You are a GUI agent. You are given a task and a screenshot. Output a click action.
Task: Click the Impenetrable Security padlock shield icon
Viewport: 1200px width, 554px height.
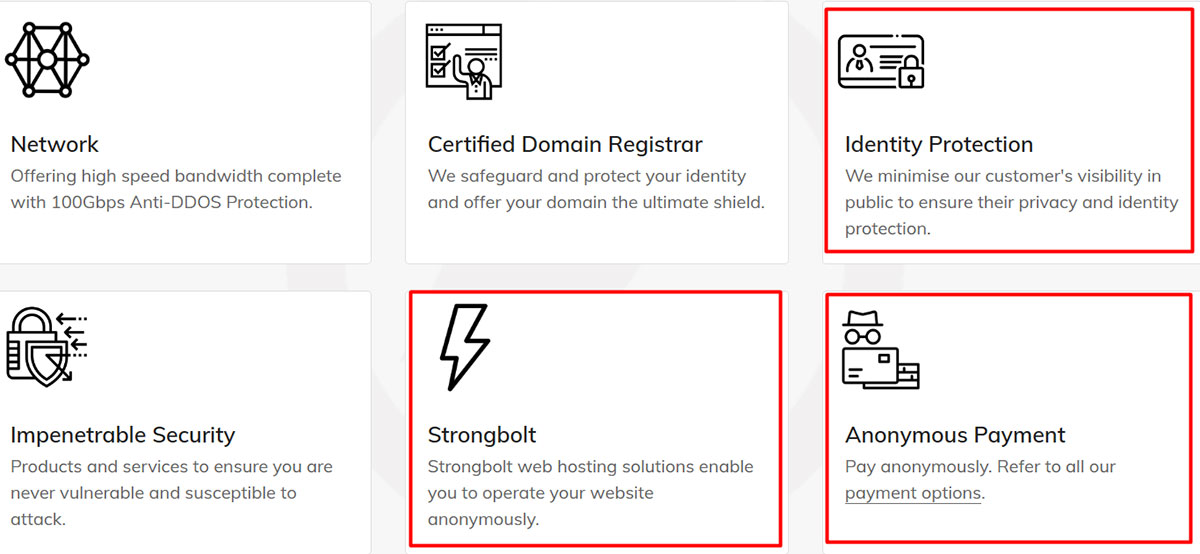coord(47,346)
